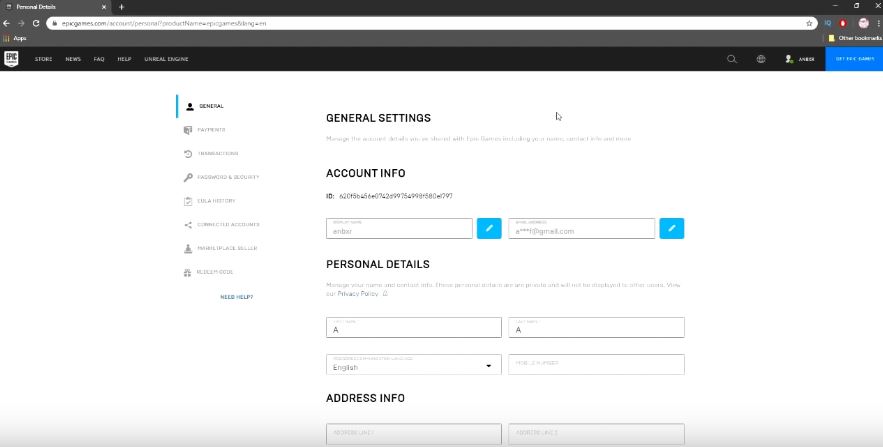Select Redeem Code in sidebar
The image size is (883, 447).
pos(215,272)
